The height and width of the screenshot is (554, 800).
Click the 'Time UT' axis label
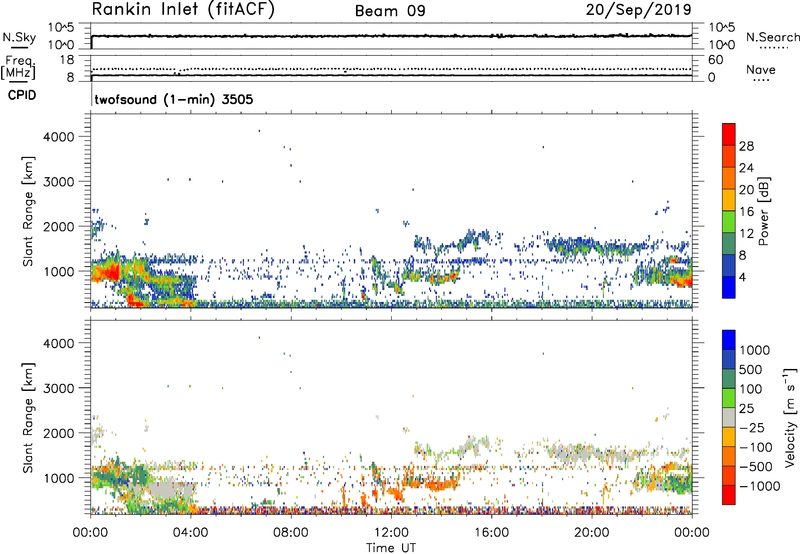391,548
